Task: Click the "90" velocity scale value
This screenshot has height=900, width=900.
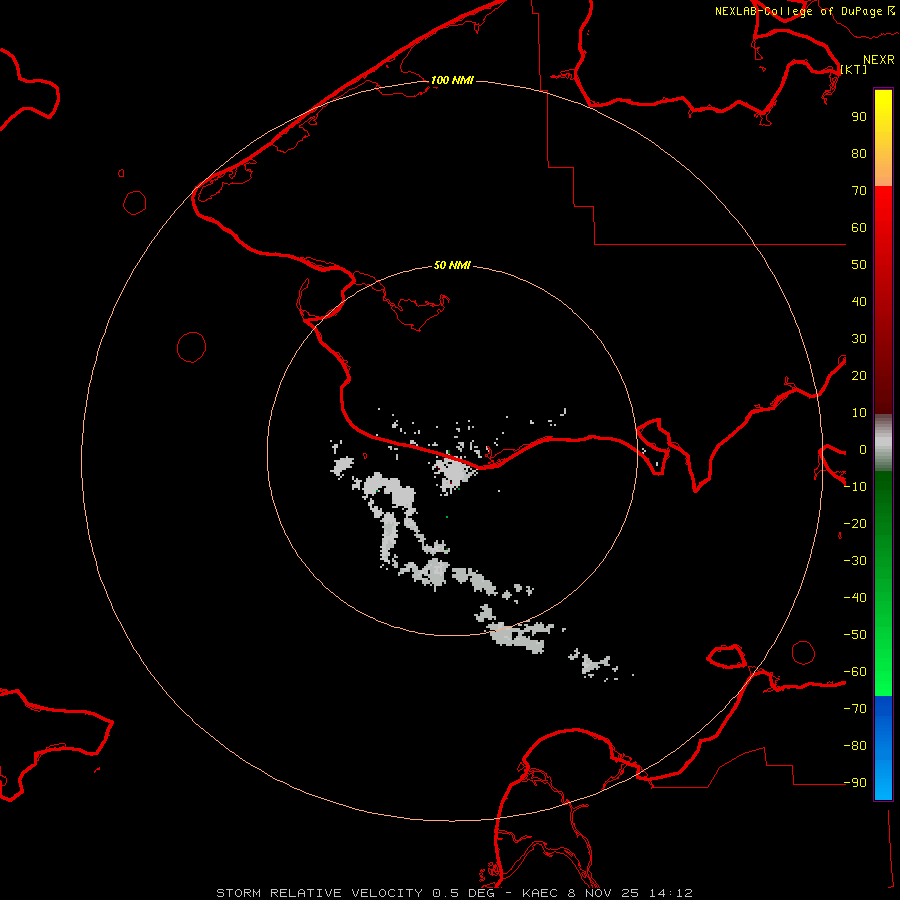Action: [859, 117]
